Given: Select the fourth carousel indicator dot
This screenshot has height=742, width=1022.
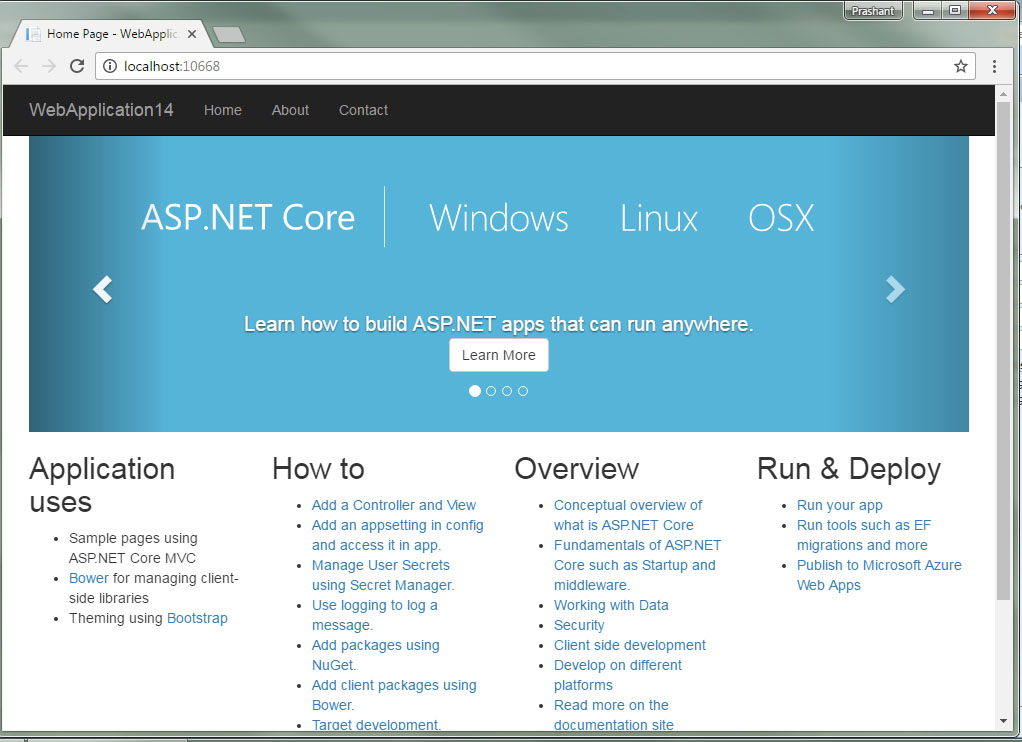Looking at the screenshot, I should (x=523, y=391).
